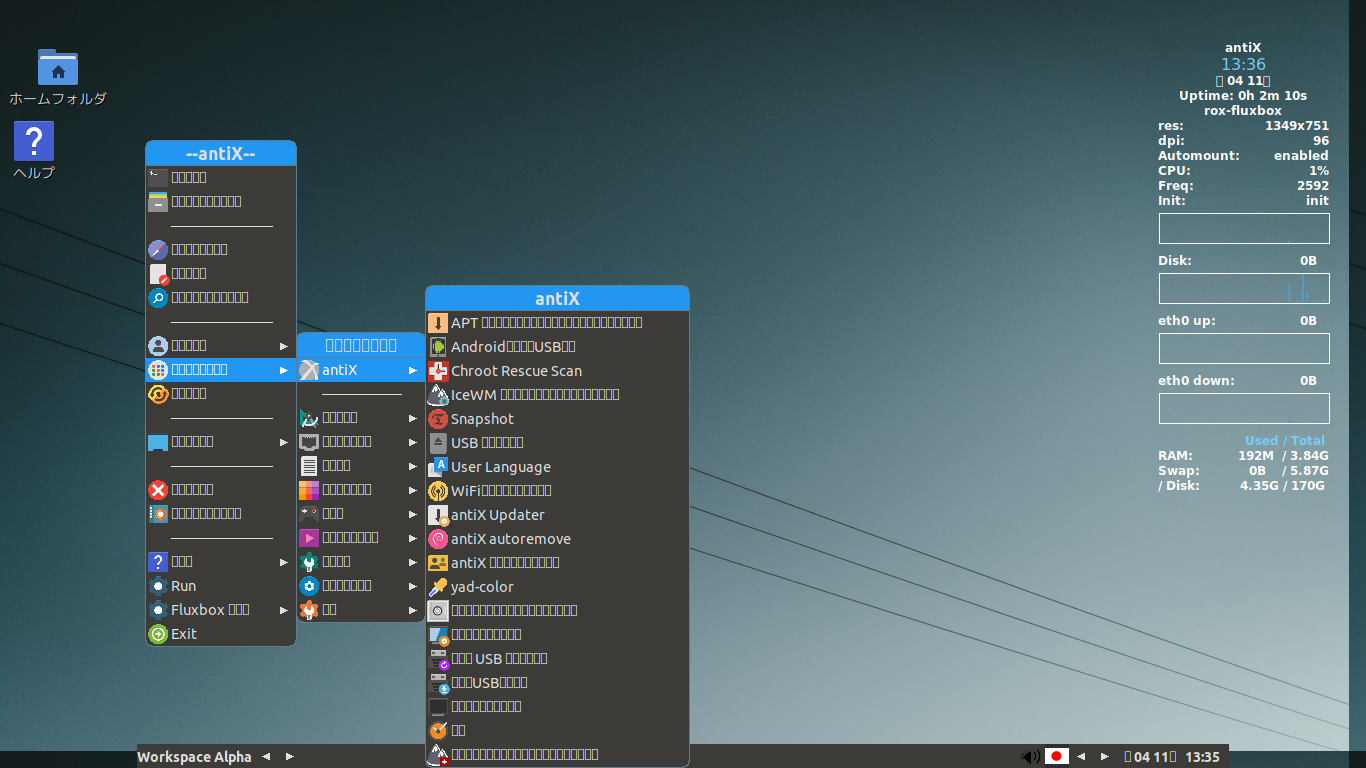Click the Workspace Alpha label in the taskbar
Viewport: 1366px width, 768px height.
click(194, 757)
